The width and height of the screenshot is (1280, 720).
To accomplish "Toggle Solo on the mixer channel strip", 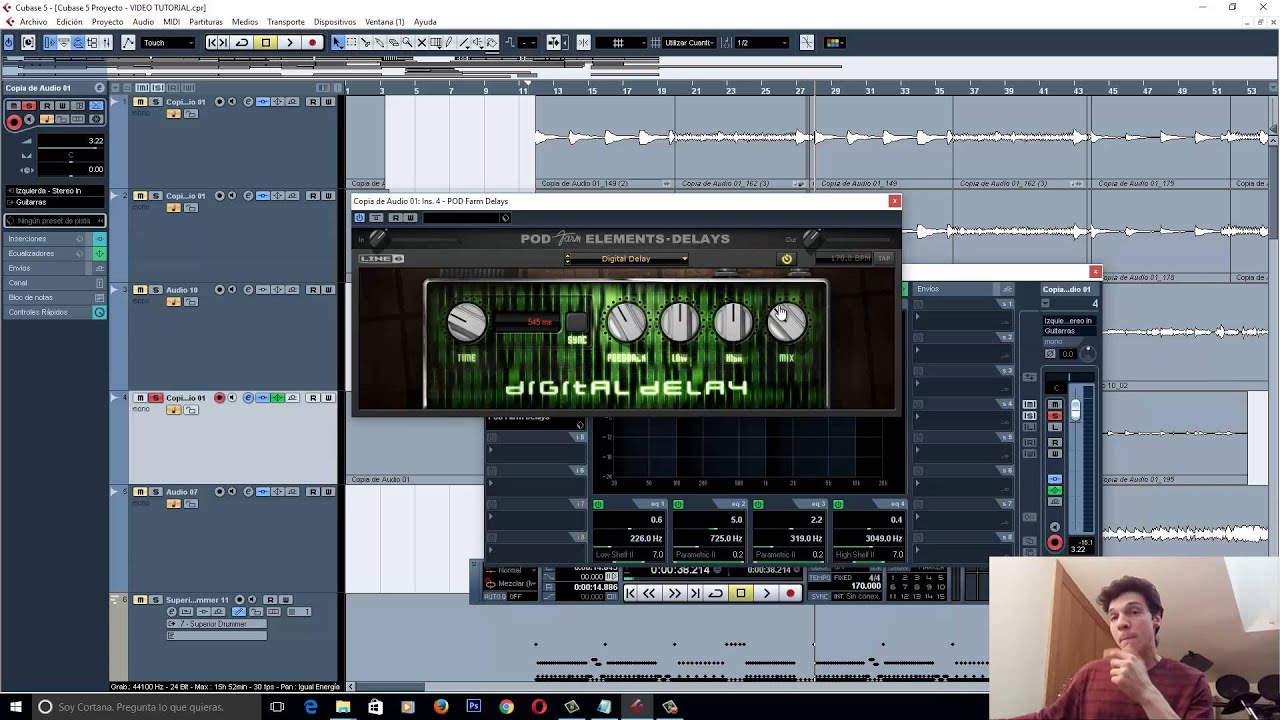I will [1055, 415].
